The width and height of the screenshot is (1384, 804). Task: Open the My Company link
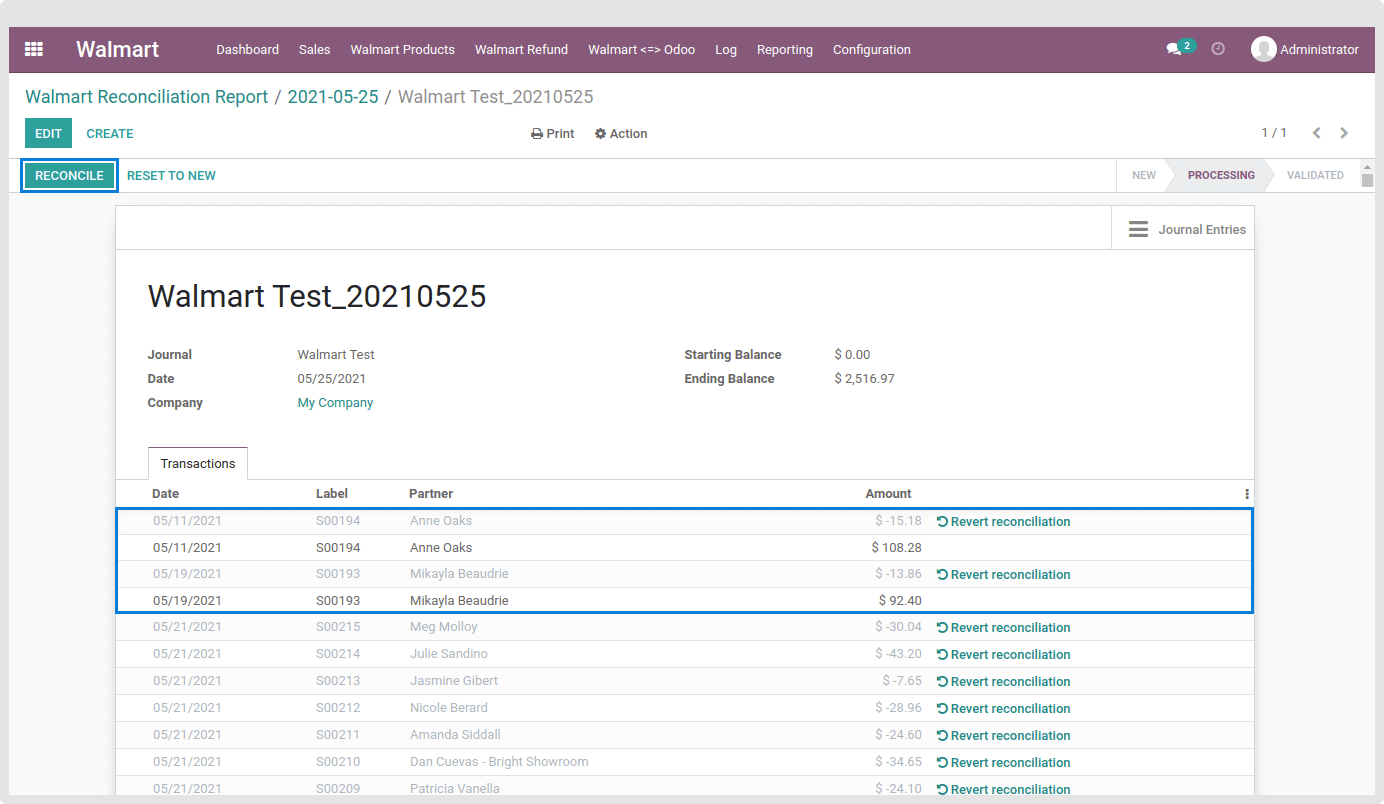(x=335, y=403)
